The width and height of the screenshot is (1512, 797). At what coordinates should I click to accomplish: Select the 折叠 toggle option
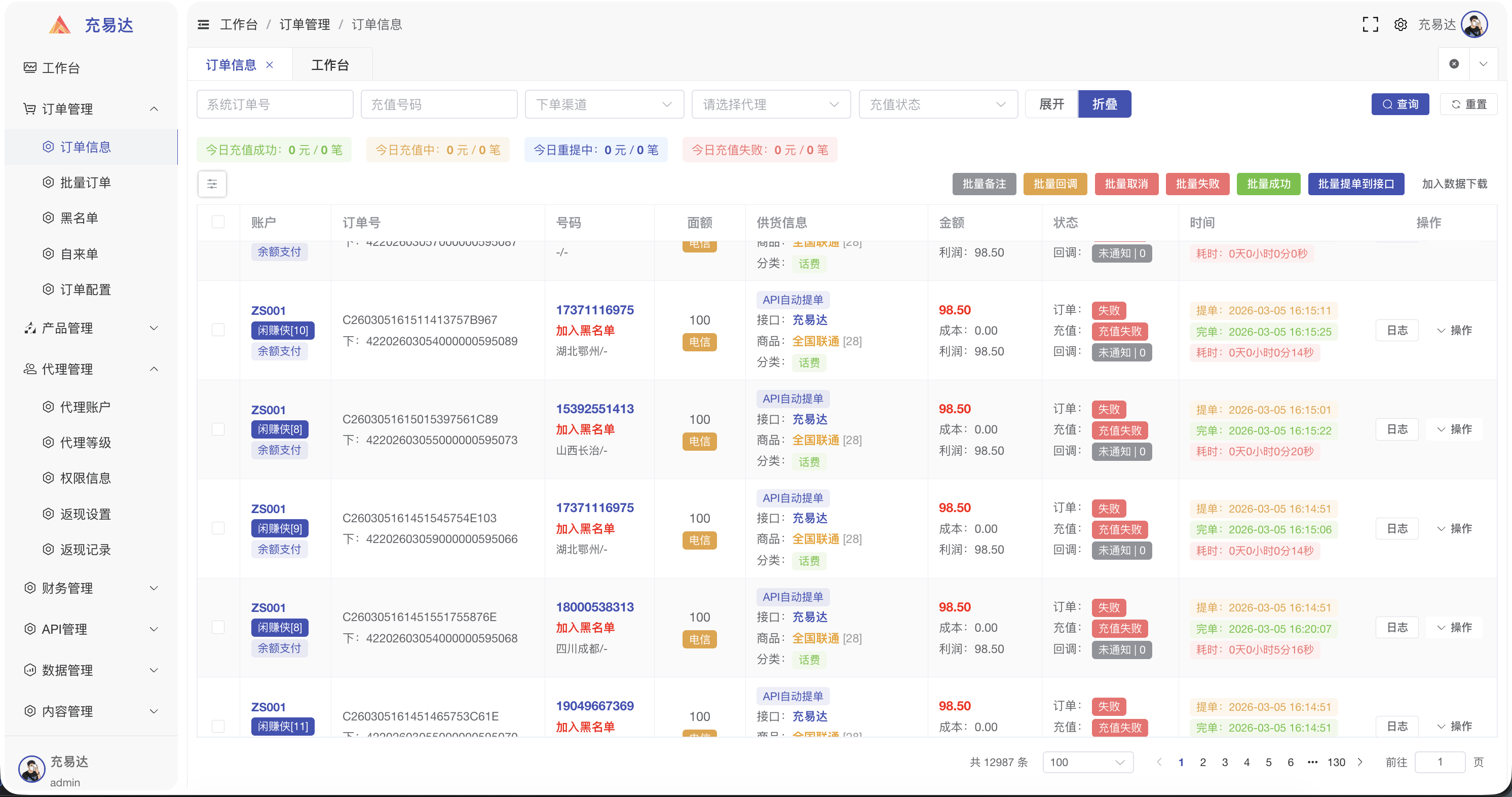point(1105,104)
